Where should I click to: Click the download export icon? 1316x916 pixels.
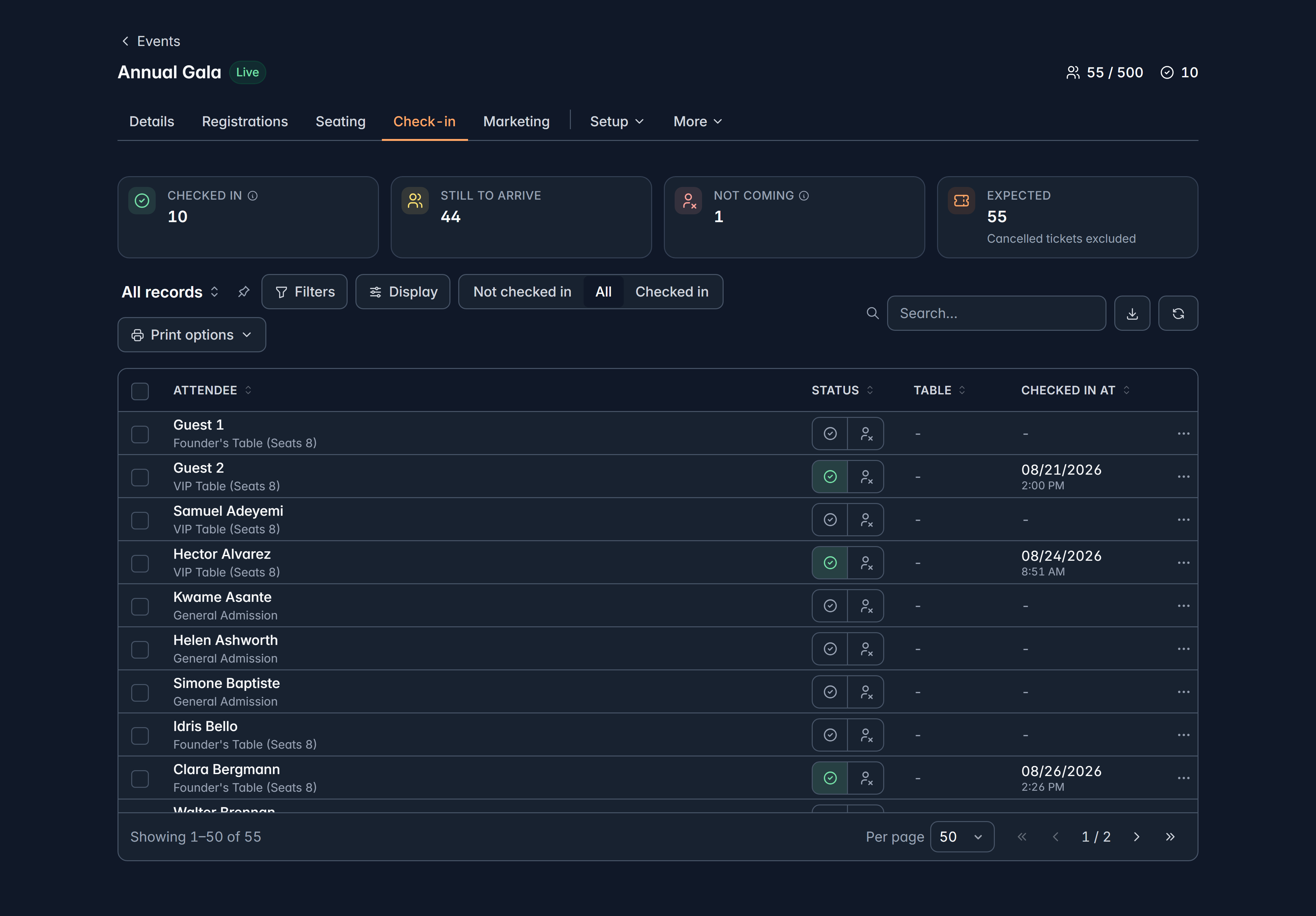1132,313
